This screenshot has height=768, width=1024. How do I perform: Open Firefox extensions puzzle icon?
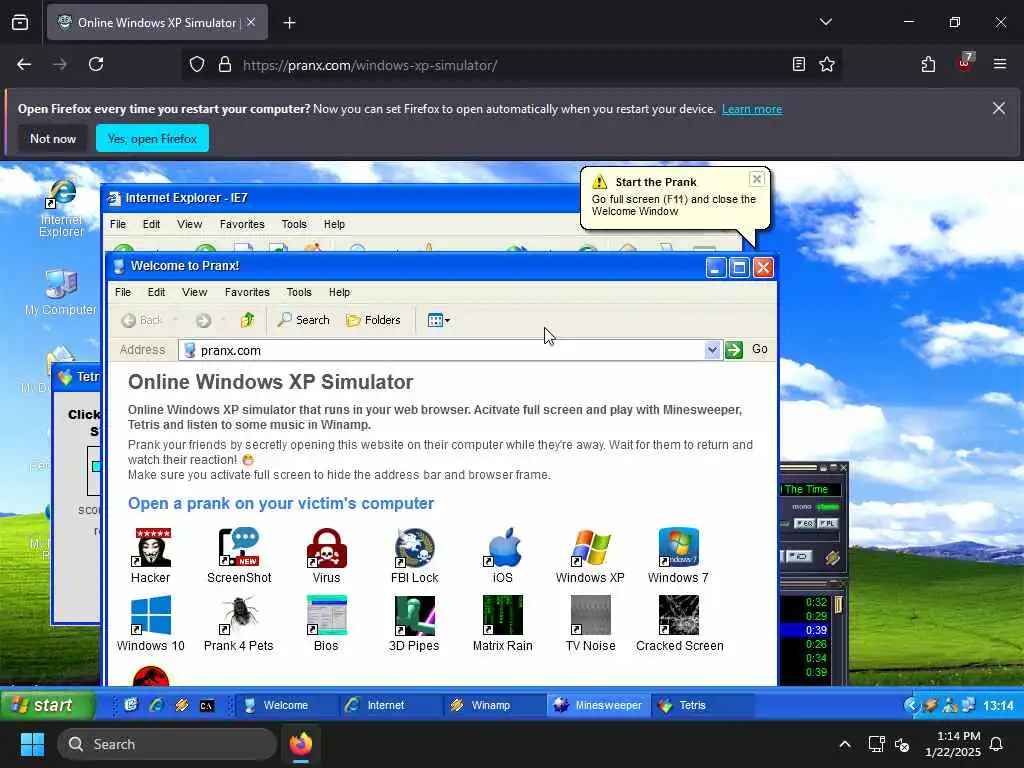tap(928, 64)
